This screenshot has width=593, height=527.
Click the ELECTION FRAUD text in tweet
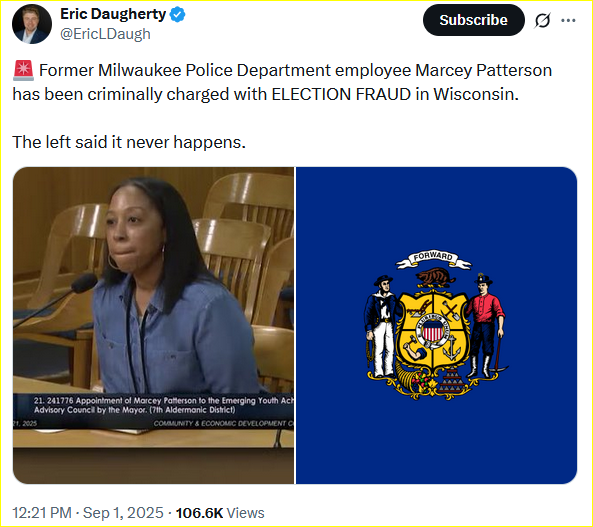[341, 95]
